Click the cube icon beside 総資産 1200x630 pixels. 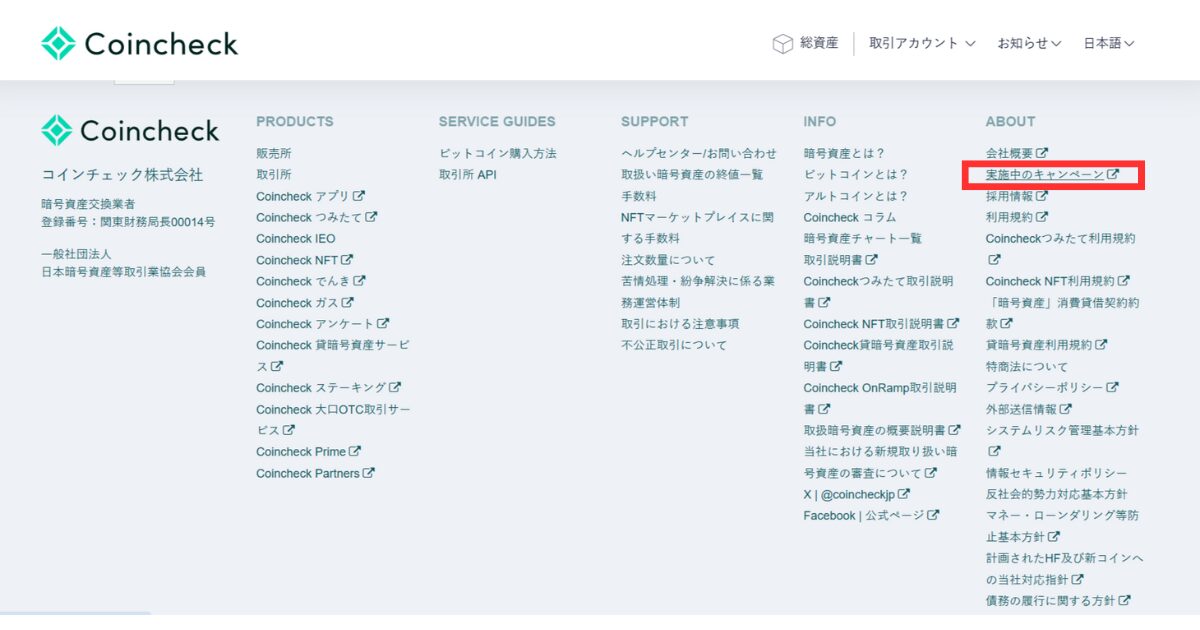782,44
